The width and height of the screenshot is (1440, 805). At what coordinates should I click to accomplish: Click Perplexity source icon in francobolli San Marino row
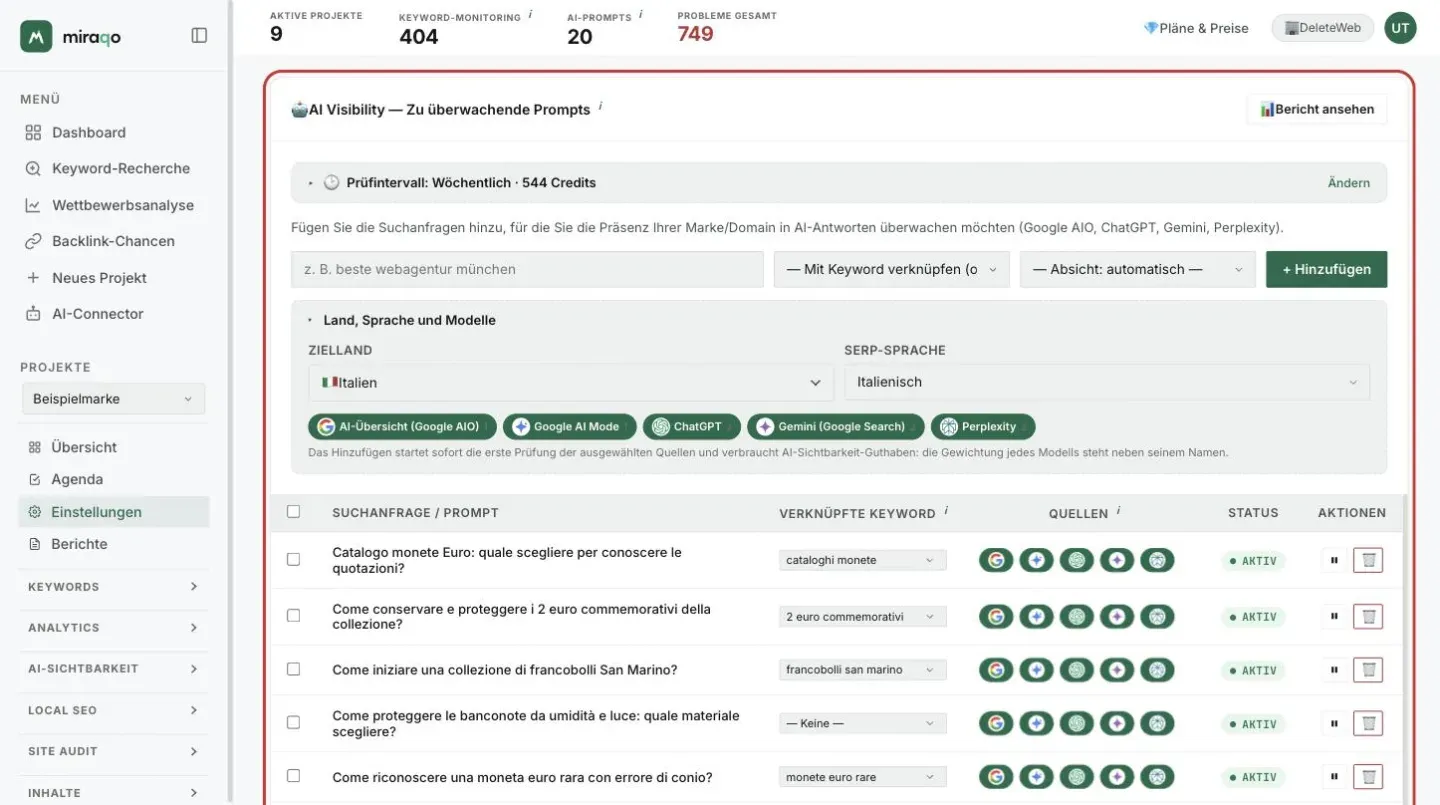click(1157, 670)
